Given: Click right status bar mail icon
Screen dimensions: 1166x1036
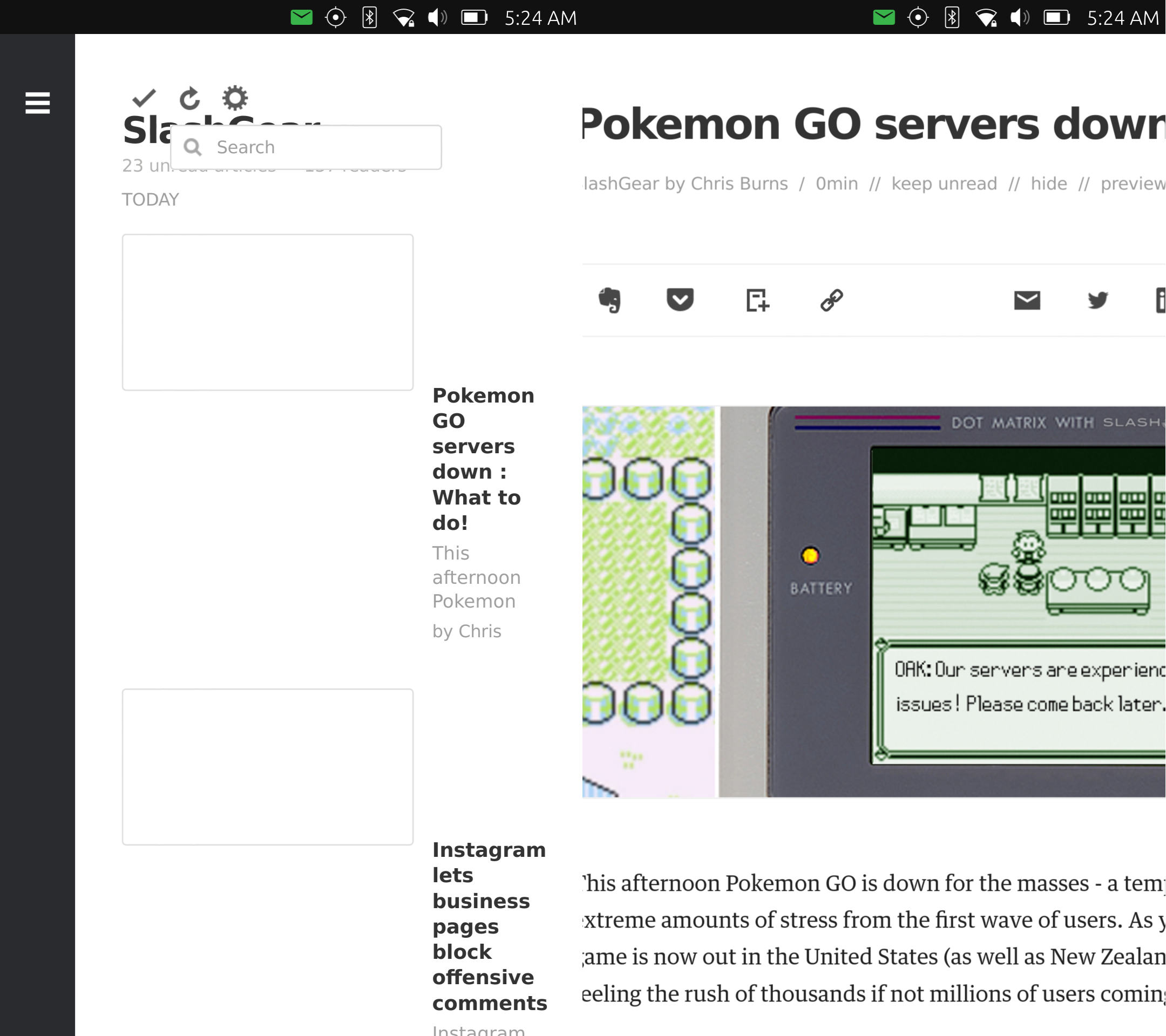Looking at the screenshot, I should click(884, 18).
